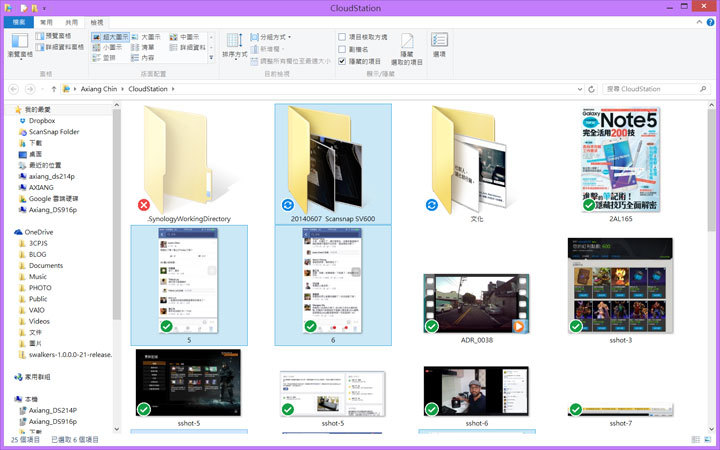This screenshot has width=720, height=450.
Task: Open Dropbox in the favorites sidebar
Action: pos(41,120)
